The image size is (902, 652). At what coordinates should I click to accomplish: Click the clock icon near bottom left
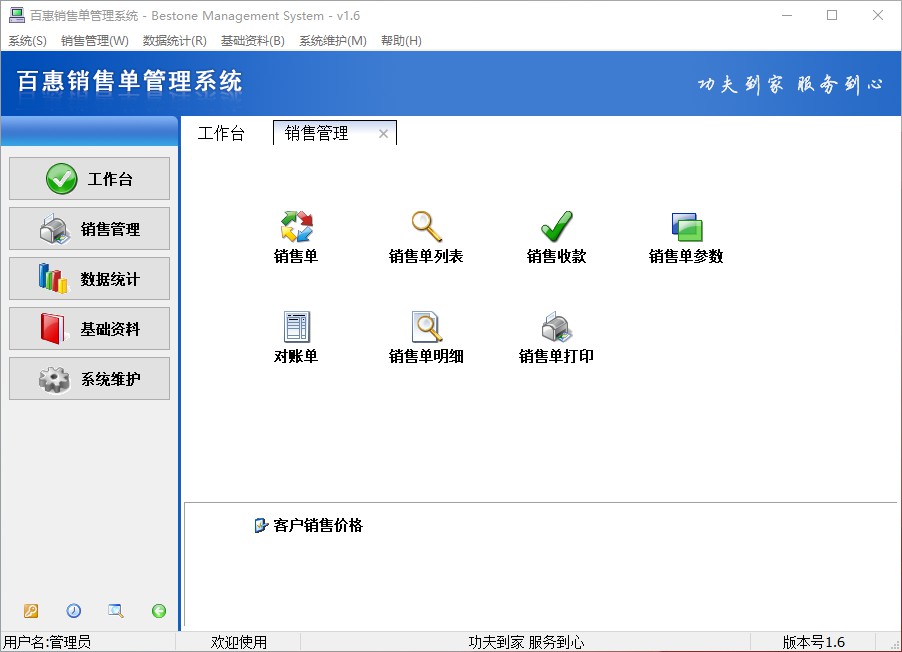tap(73, 610)
